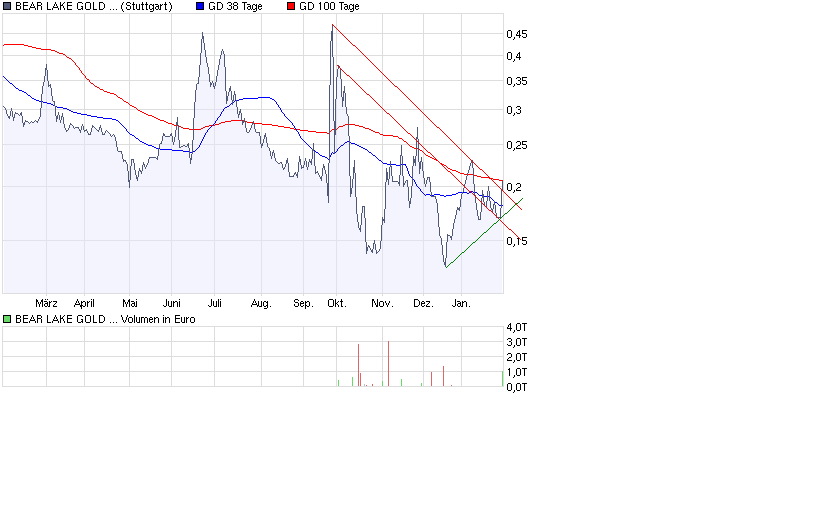Screen dimensions: 840x525
Task: Click the '0,2' price axis value
Action: point(514,187)
